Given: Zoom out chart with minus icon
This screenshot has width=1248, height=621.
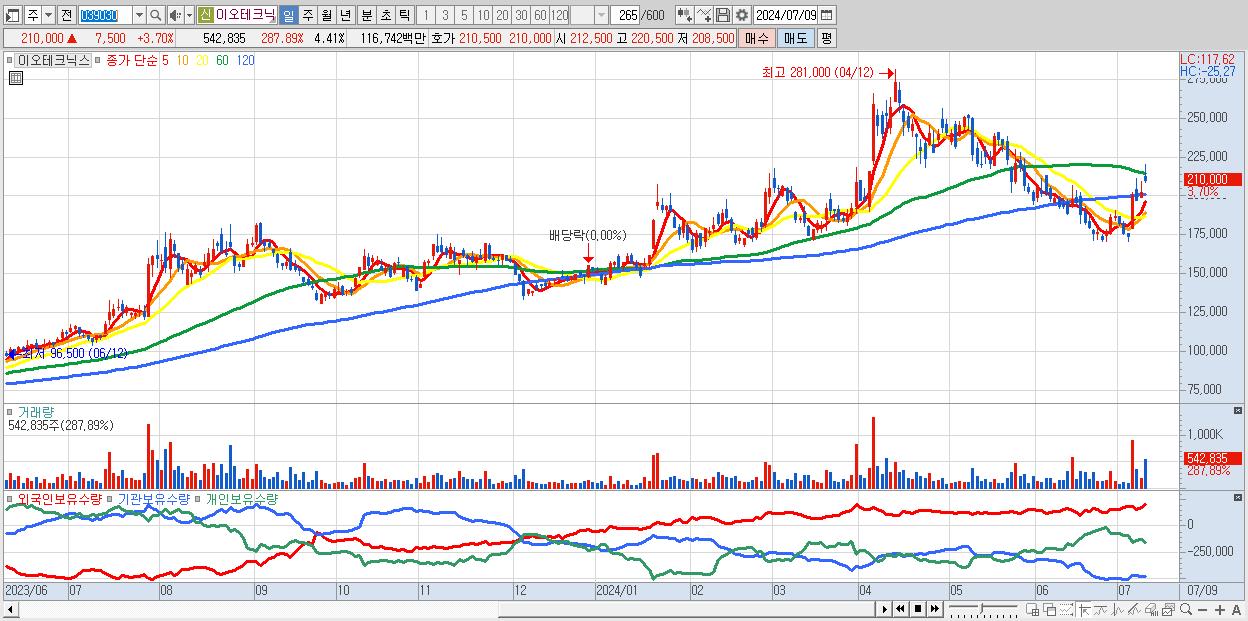Looking at the screenshot, I should coord(1202,610).
